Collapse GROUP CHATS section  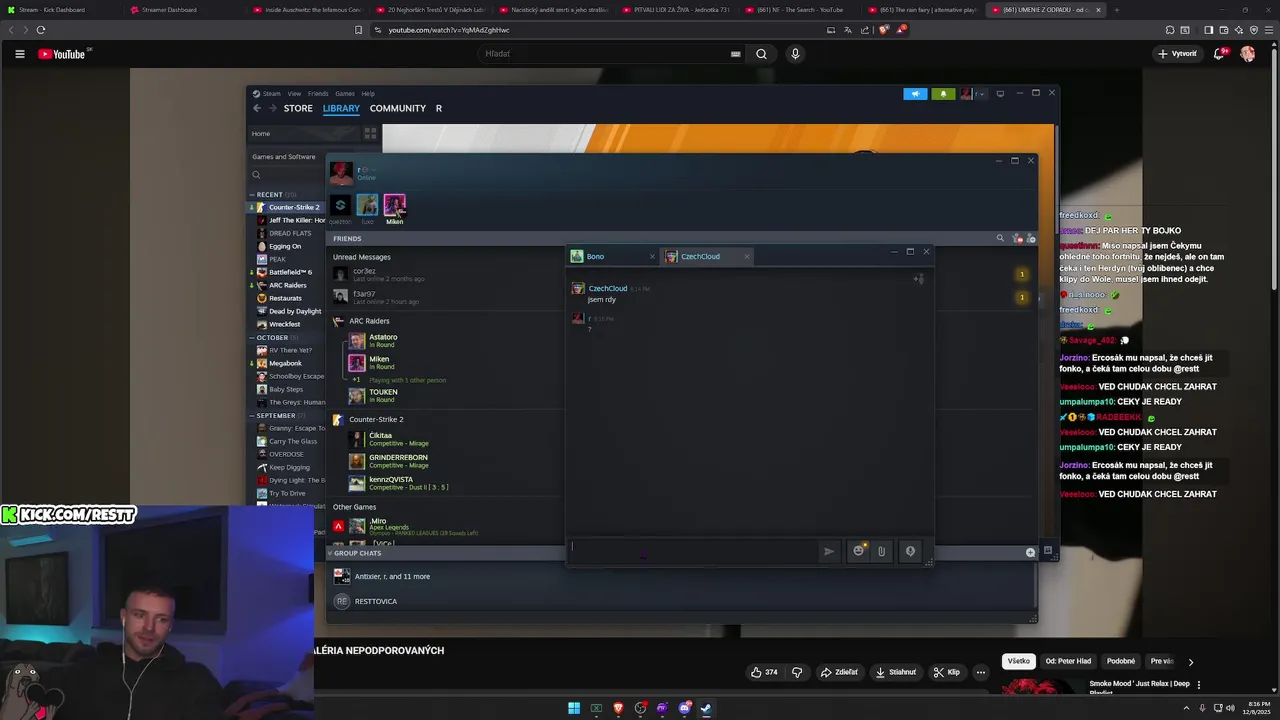(330, 553)
